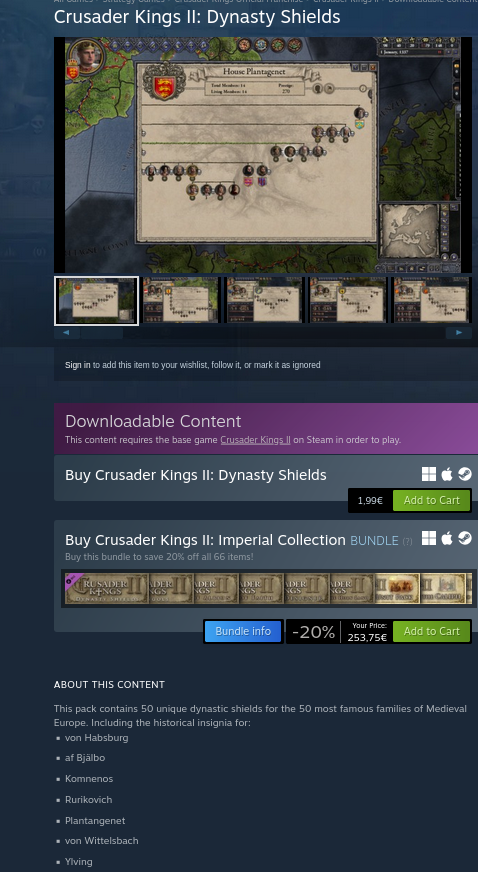Click the bundle help question mark icon
The height and width of the screenshot is (872, 478).
(407, 541)
